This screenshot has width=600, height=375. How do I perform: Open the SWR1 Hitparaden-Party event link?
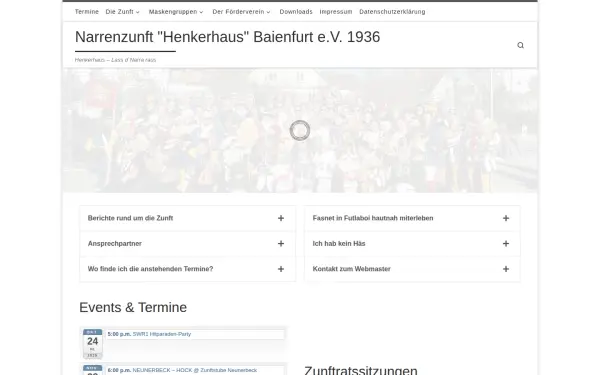point(161,334)
